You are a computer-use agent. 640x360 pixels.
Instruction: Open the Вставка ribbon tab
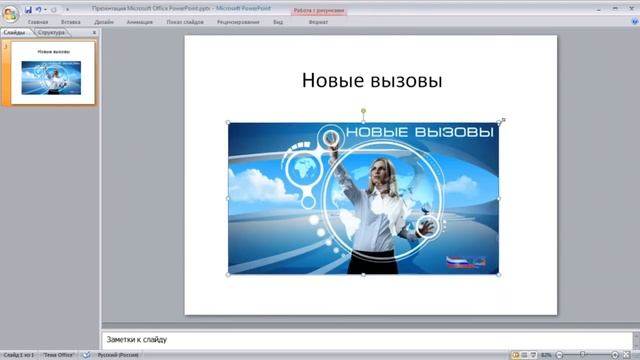tap(71, 22)
